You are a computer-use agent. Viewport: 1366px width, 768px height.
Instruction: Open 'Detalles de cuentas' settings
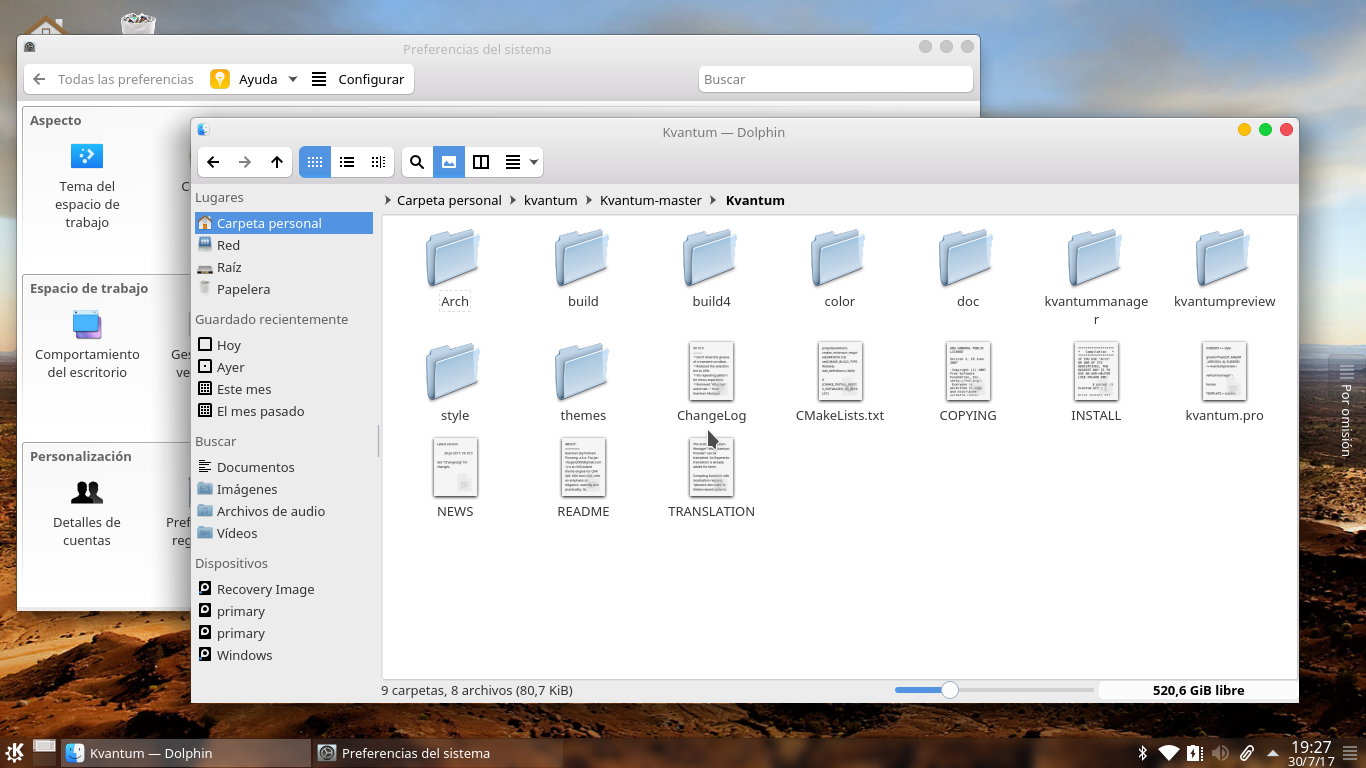pyautogui.click(x=87, y=513)
